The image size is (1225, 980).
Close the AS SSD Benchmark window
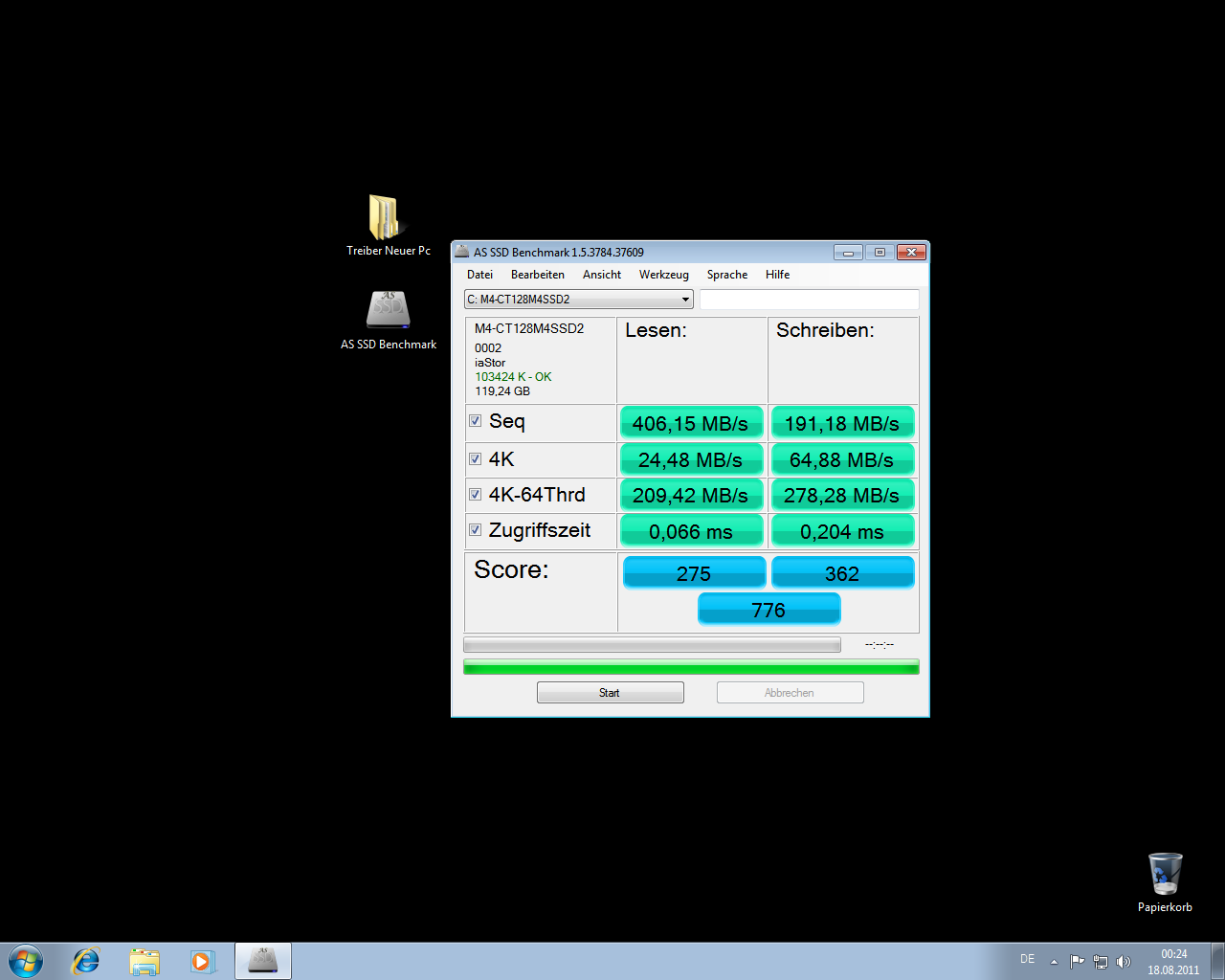pyautogui.click(x=911, y=253)
